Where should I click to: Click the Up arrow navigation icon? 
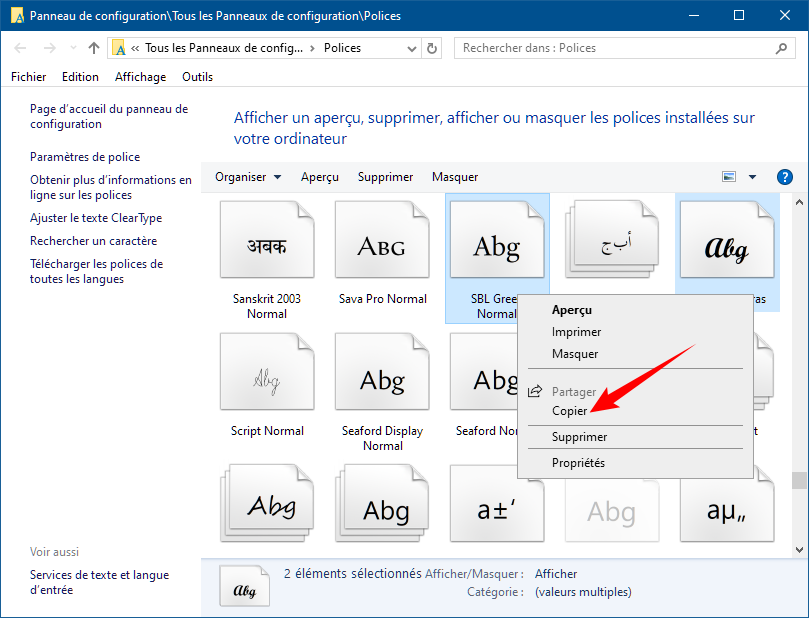point(94,48)
